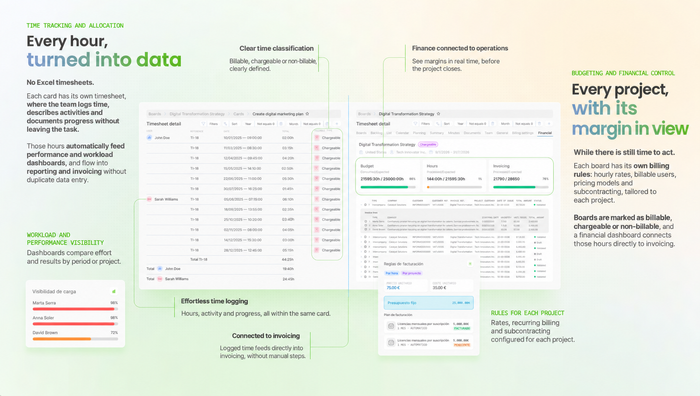Click John Doe's avatar in the Total row
Screen dimensions: 700x396
point(159,269)
